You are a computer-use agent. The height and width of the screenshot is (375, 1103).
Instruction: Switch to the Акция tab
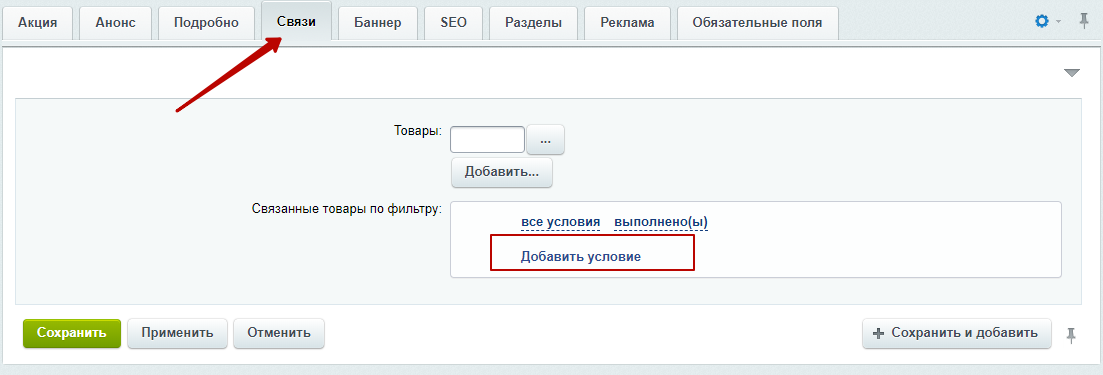pos(38,23)
